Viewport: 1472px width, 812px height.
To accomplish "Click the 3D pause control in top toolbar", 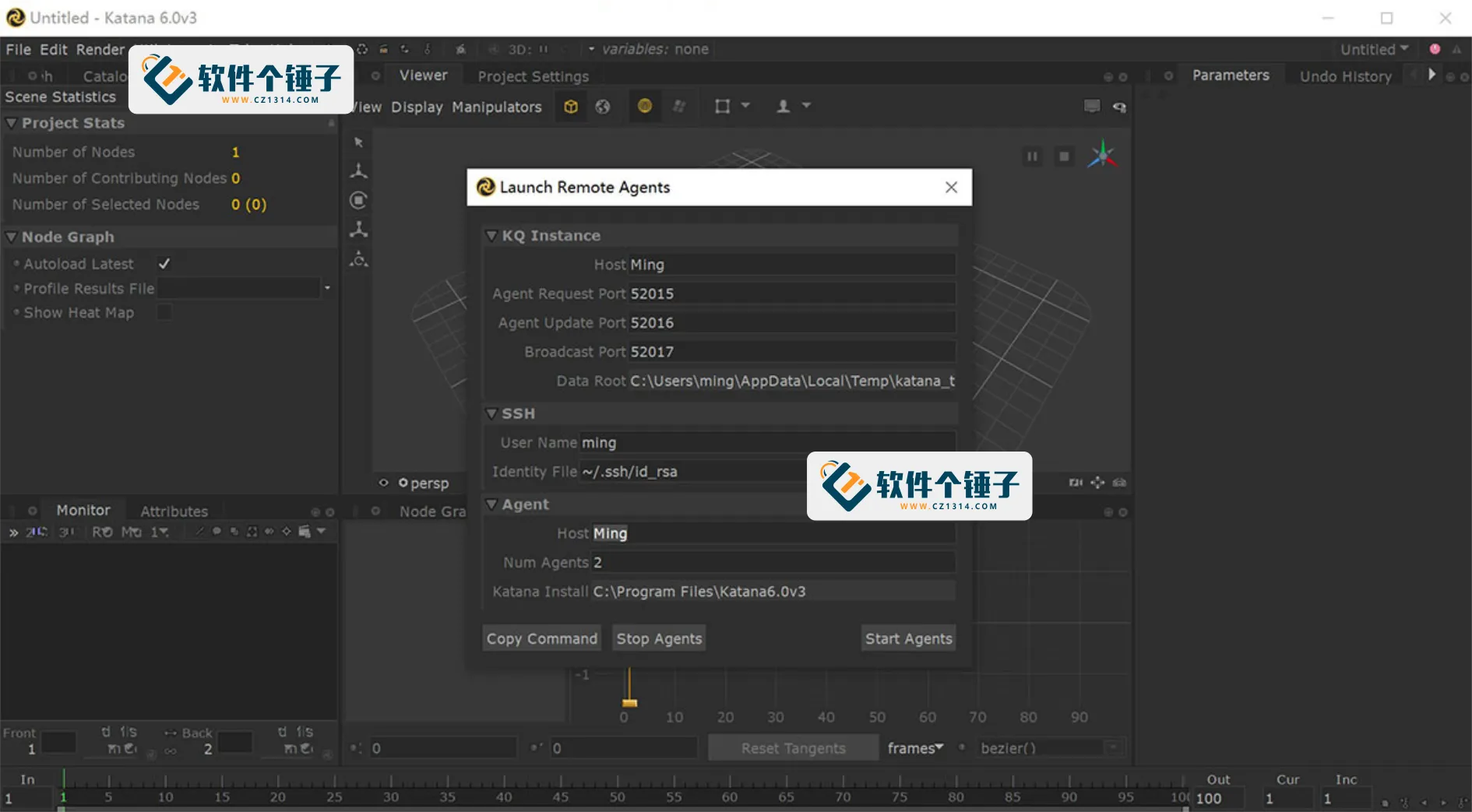I will click(543, 49).
